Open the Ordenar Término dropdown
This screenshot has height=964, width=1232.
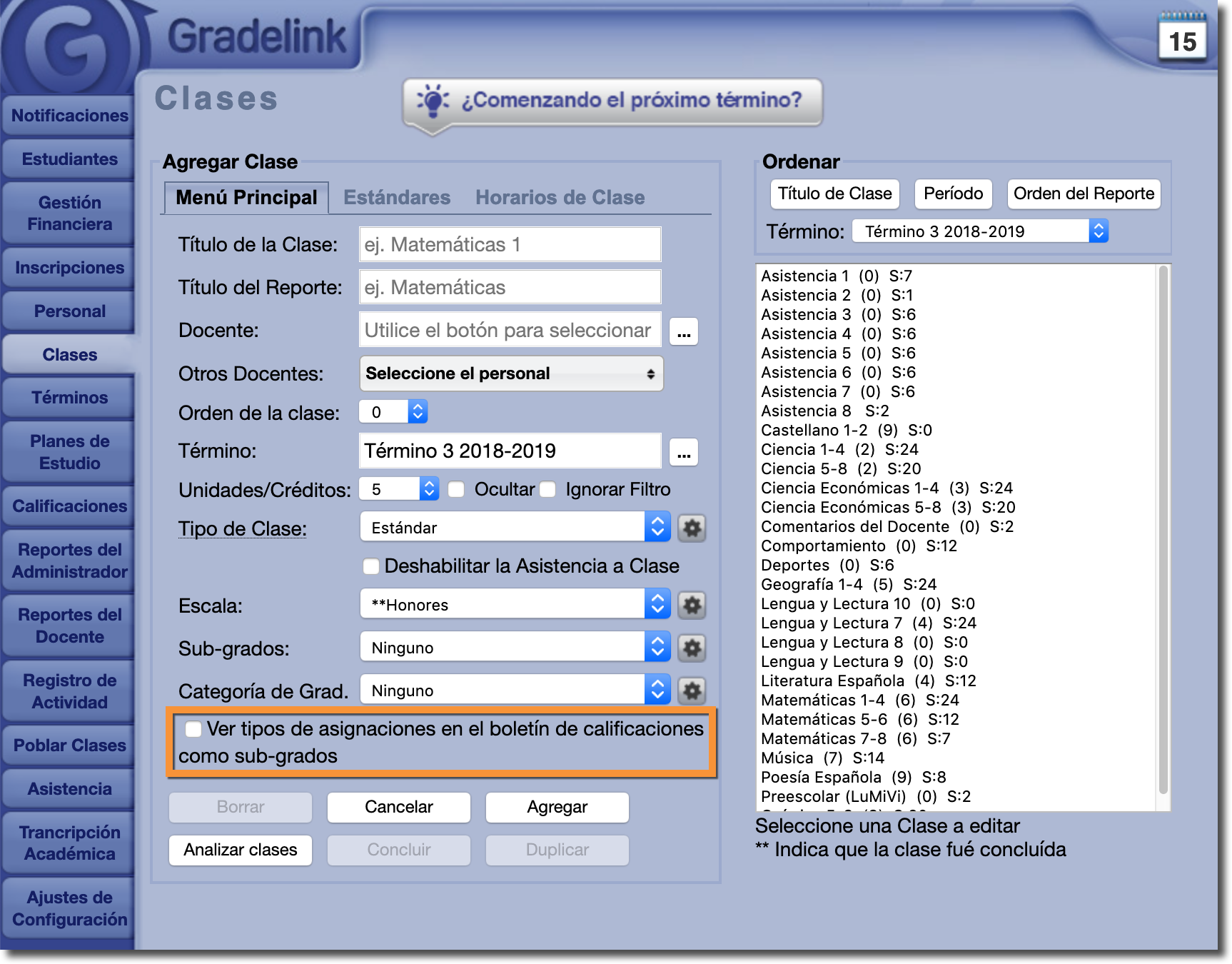click(x=979, y=231)
